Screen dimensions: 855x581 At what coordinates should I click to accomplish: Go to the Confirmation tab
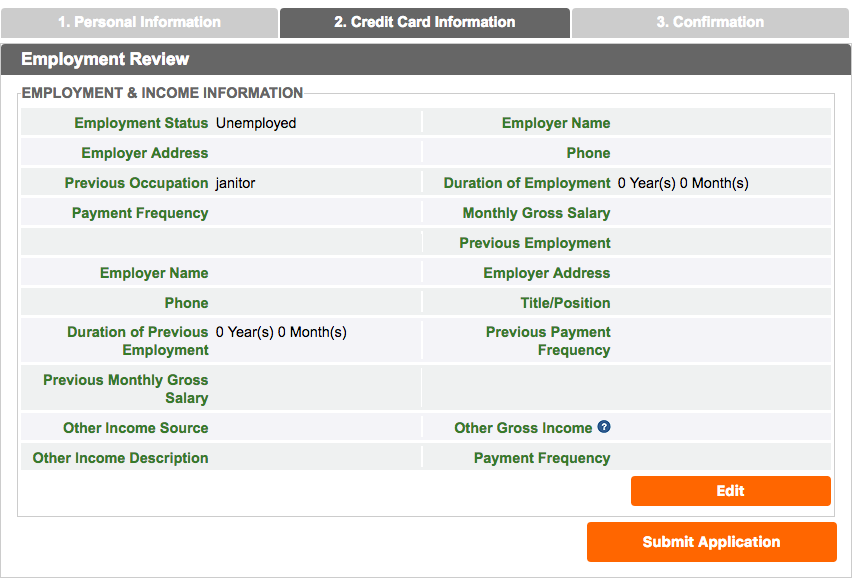(710, 22)
